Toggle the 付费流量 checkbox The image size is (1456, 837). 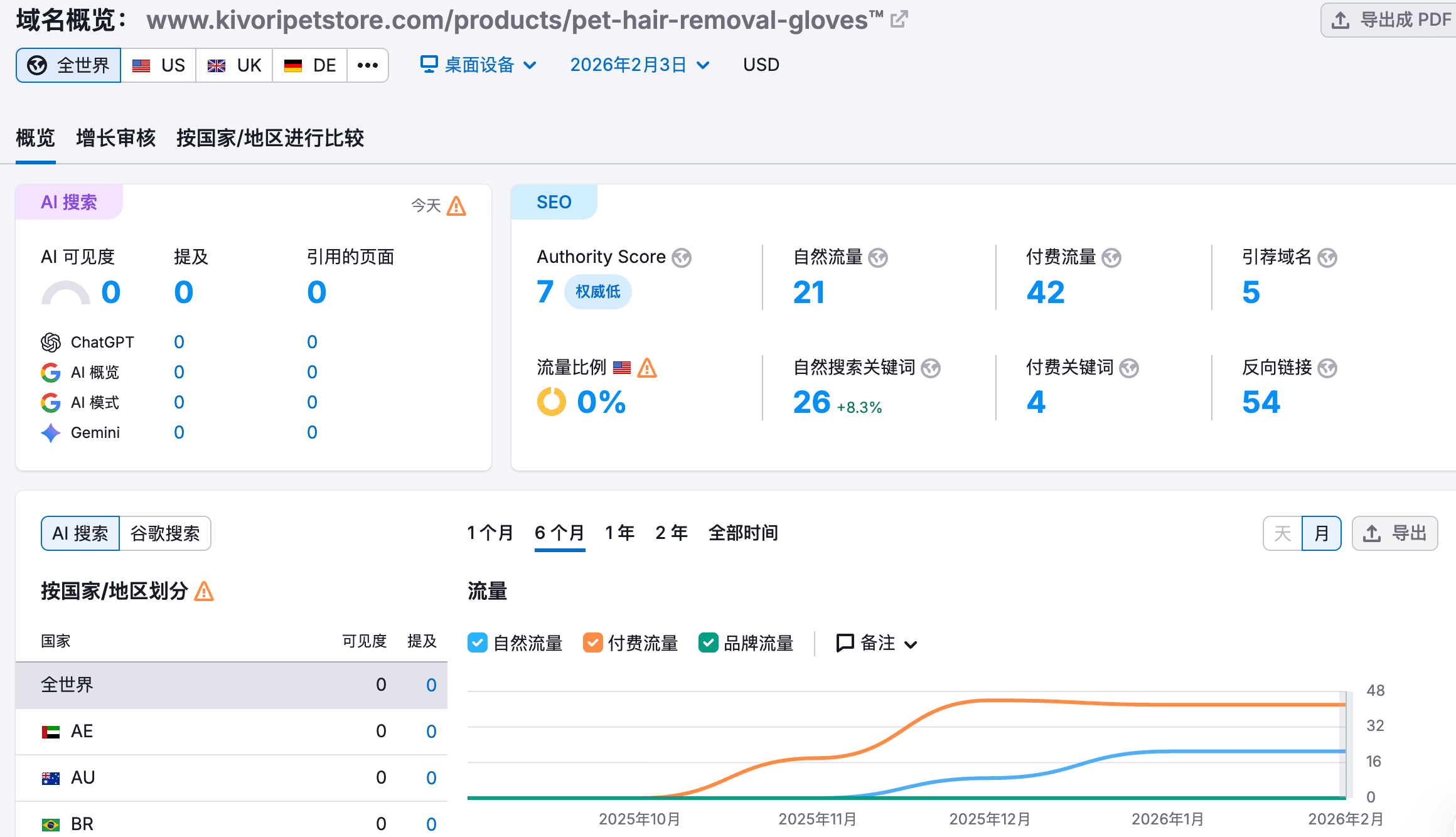click(x=592, y=643)
